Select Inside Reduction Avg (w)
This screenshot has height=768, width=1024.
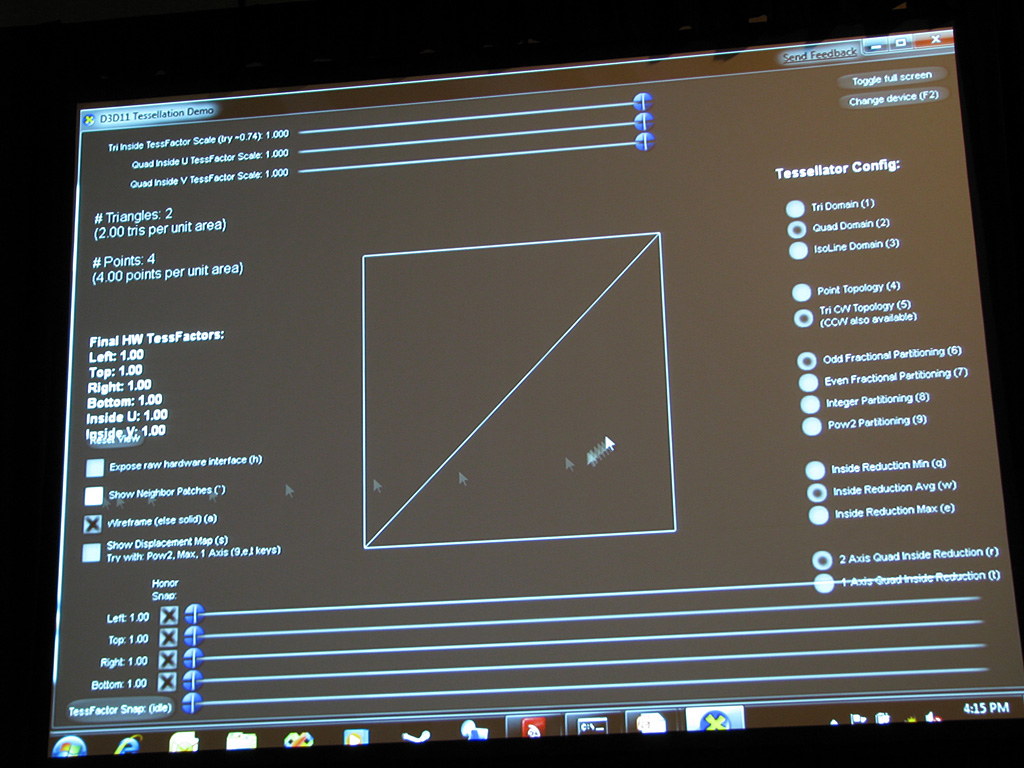click(816, 492)
